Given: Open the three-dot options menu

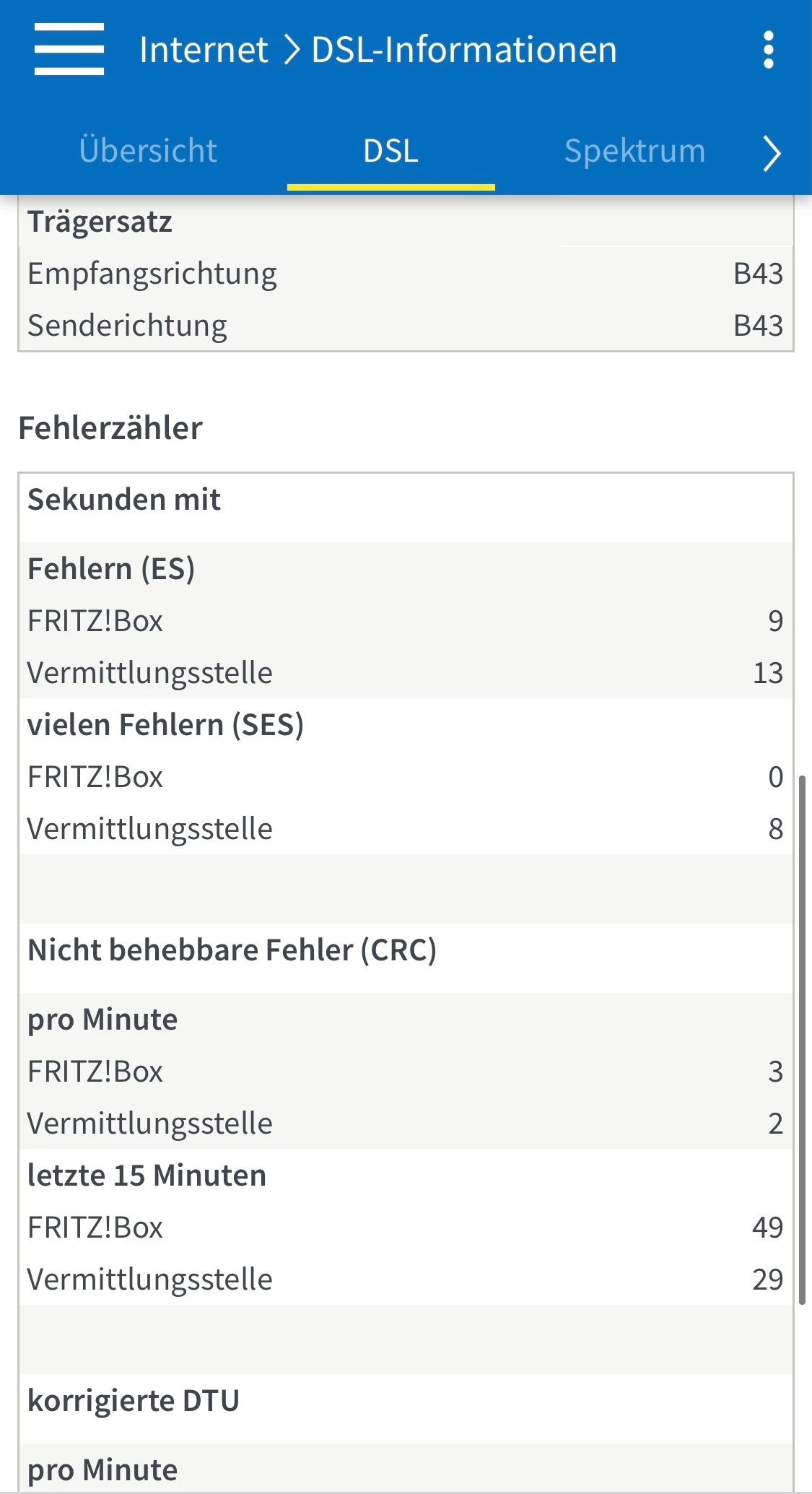Looking at the screenshot, I should click(x=769, y=50).
